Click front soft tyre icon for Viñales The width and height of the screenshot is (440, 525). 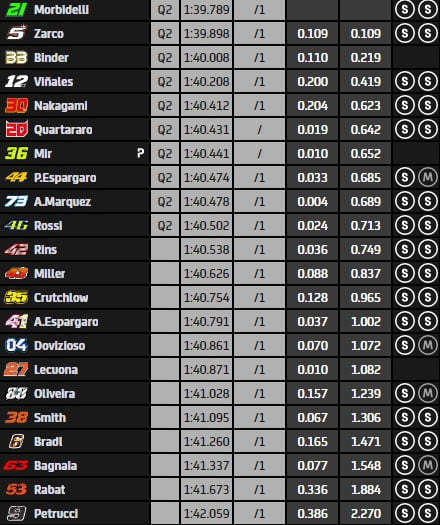coord(405,81)
